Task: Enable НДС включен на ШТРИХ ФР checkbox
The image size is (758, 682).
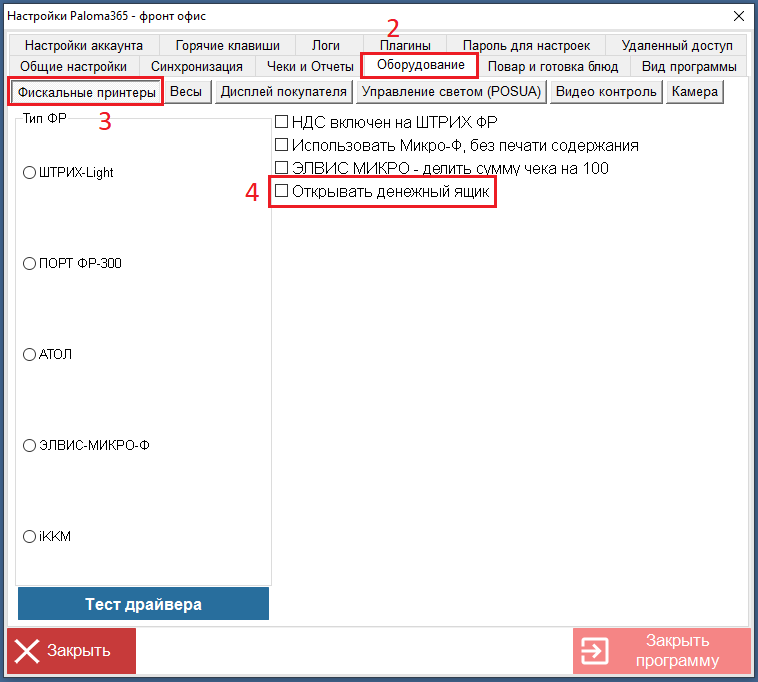Action: pos(282,122)
